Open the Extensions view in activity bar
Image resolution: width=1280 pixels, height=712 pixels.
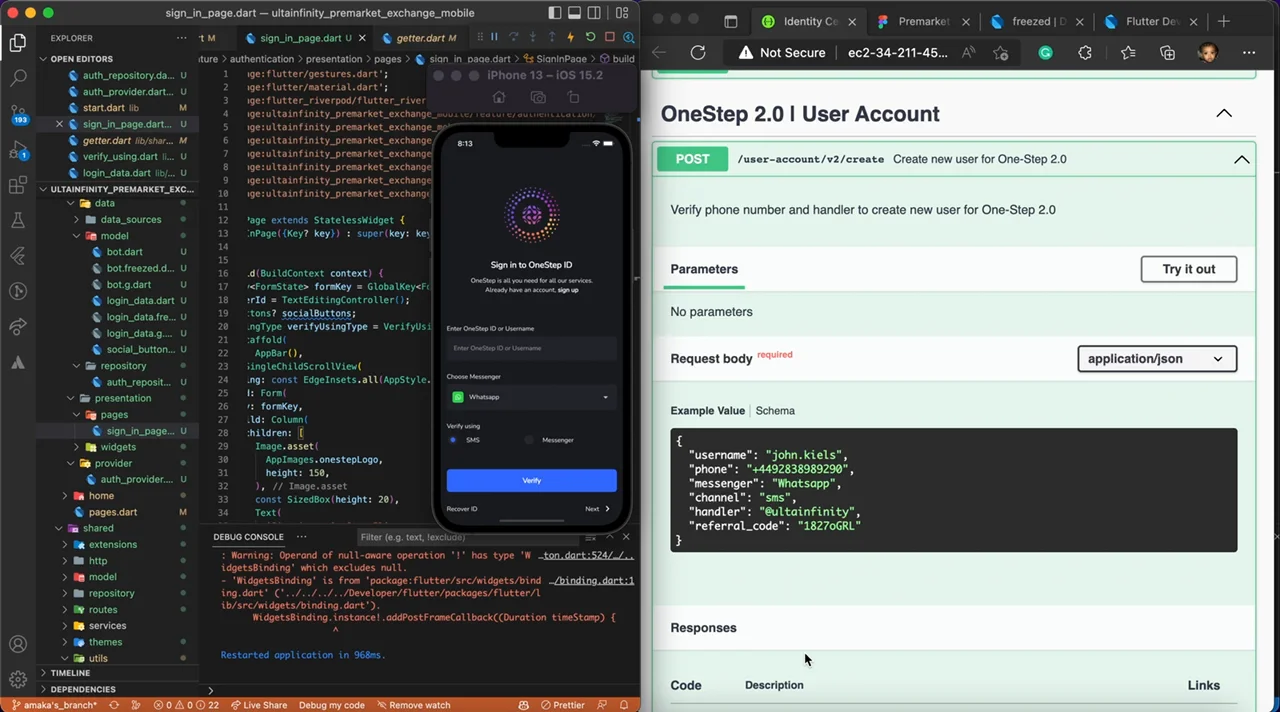point(17,186)
